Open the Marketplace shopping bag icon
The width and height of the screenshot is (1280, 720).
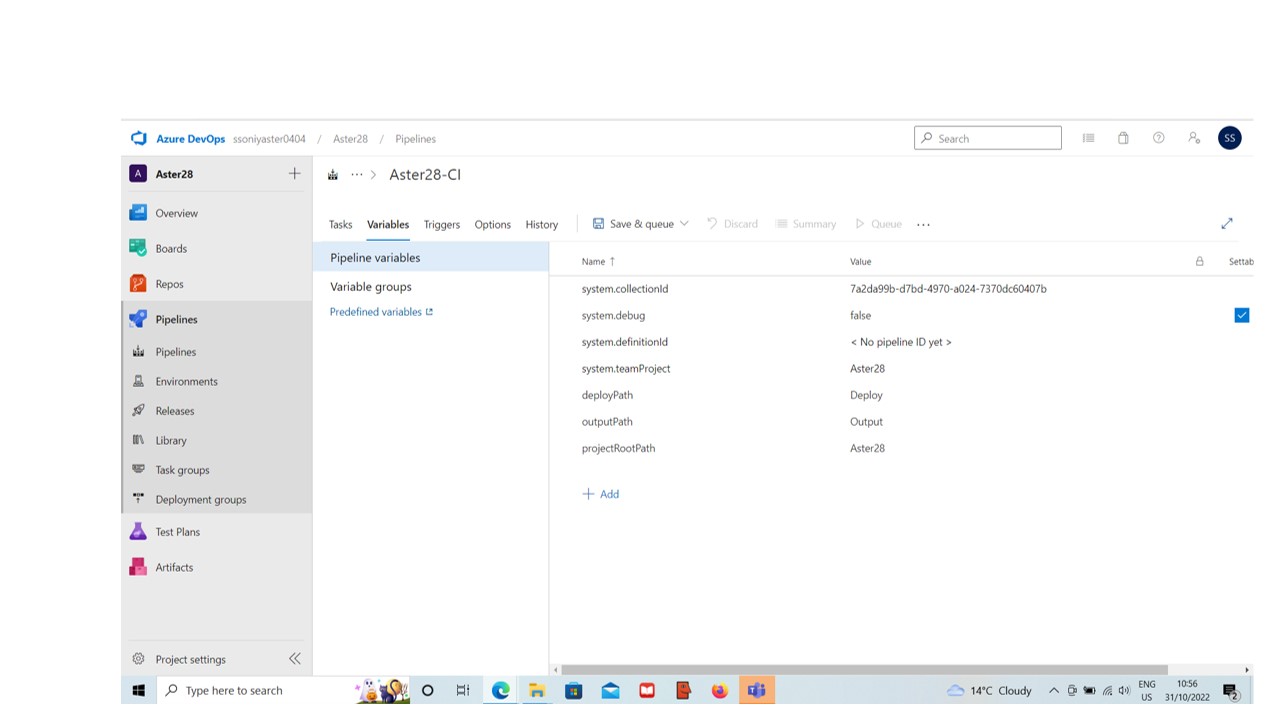click(x=1123, y=138)
